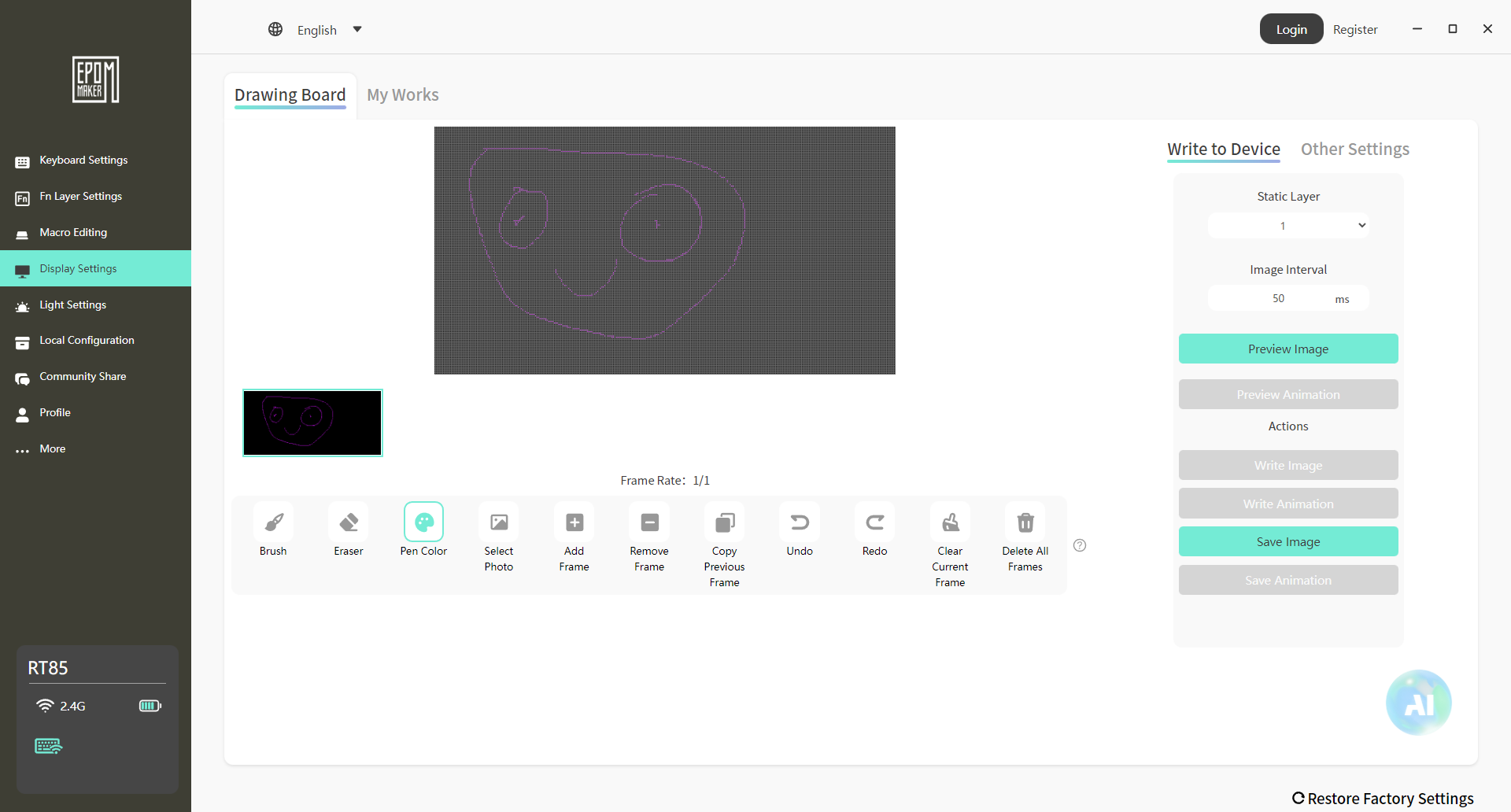Click the Write Image button
This screenshot has width=1511, height=812.
coord(1288,465)
